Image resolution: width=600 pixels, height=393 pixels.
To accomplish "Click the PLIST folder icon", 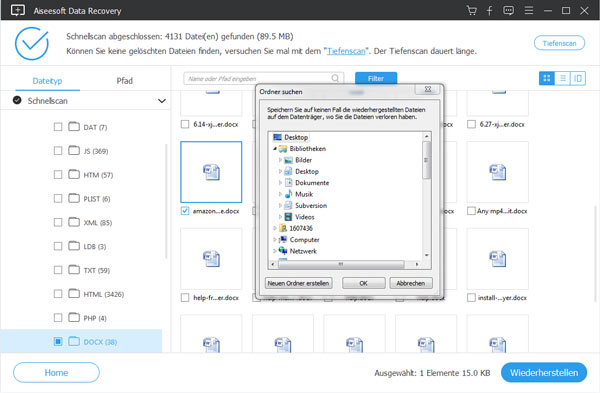I will (74, 198).
